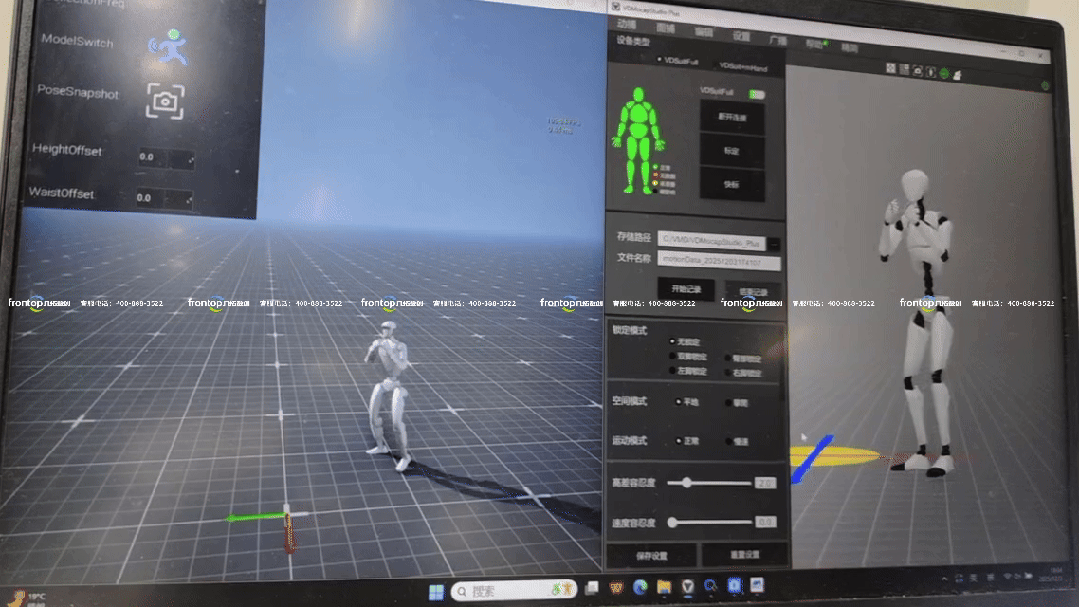Viewport: 1079px width, 607px height.
Task: Click the green circular icon in viewport toolbar
Action: click(x=944, y=73)
